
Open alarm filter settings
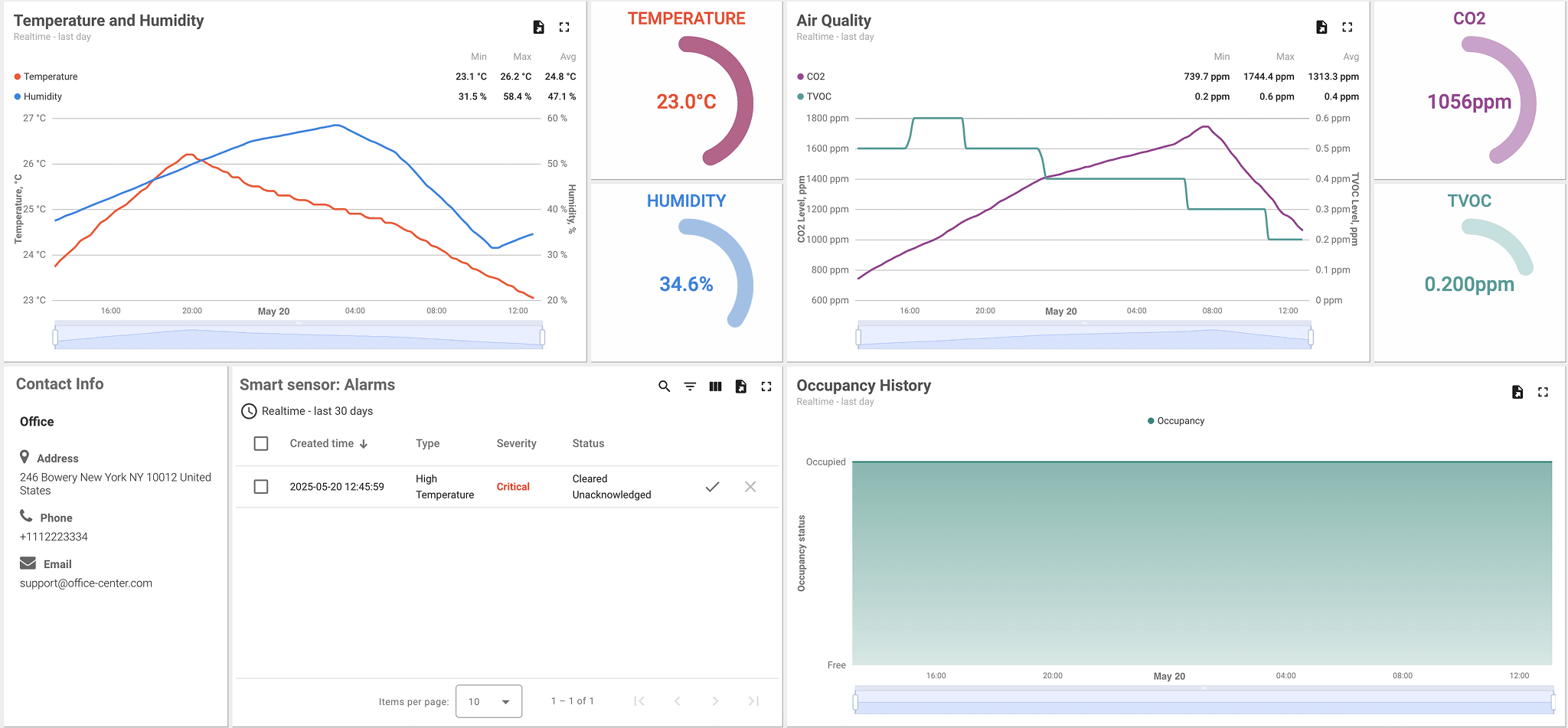(x=689, y=387)
